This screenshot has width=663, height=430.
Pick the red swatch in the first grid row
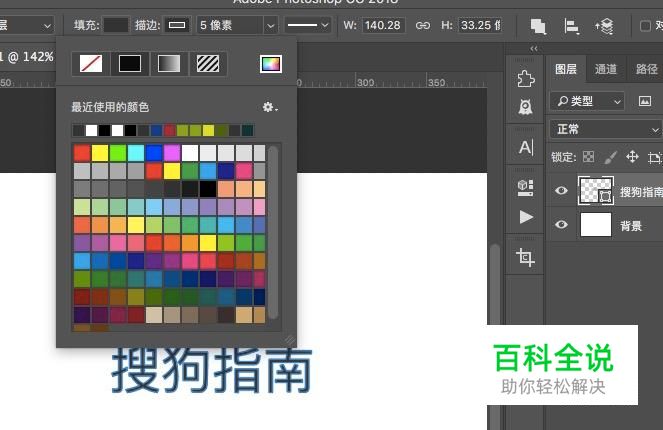(82, 153)
